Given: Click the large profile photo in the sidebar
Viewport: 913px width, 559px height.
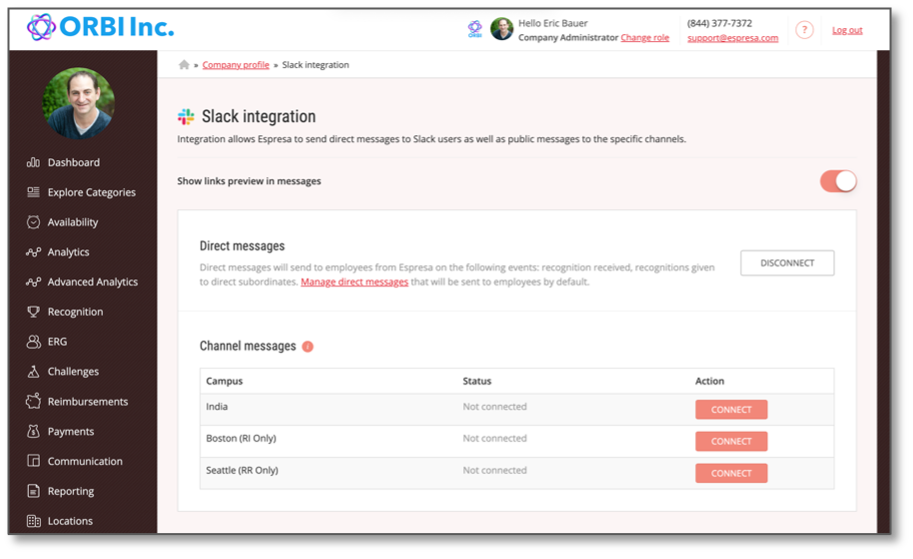Looking at the screenshot, I should [x=79, y=103].
